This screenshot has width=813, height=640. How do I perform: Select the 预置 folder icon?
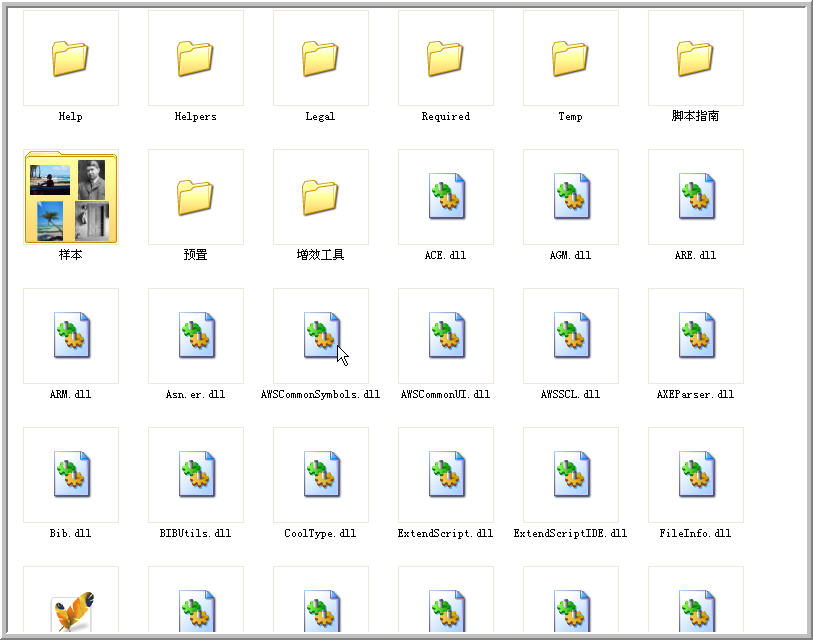coord(195,198)
